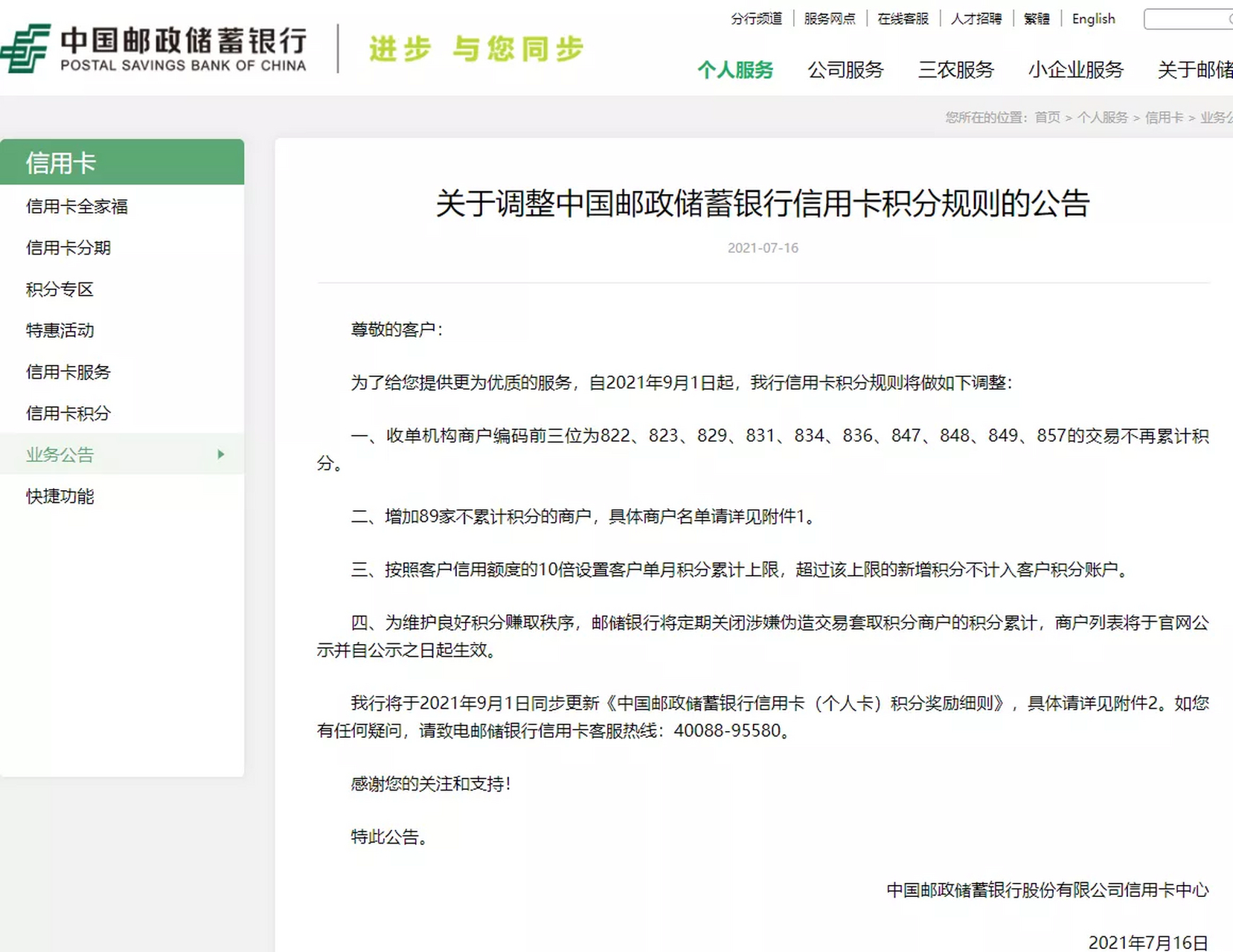The width and height of the screenshot is (1233, 952).
Task: Click the paragraph 四、为维护良好积分赚取秩序
Action: tap(763, 636)
